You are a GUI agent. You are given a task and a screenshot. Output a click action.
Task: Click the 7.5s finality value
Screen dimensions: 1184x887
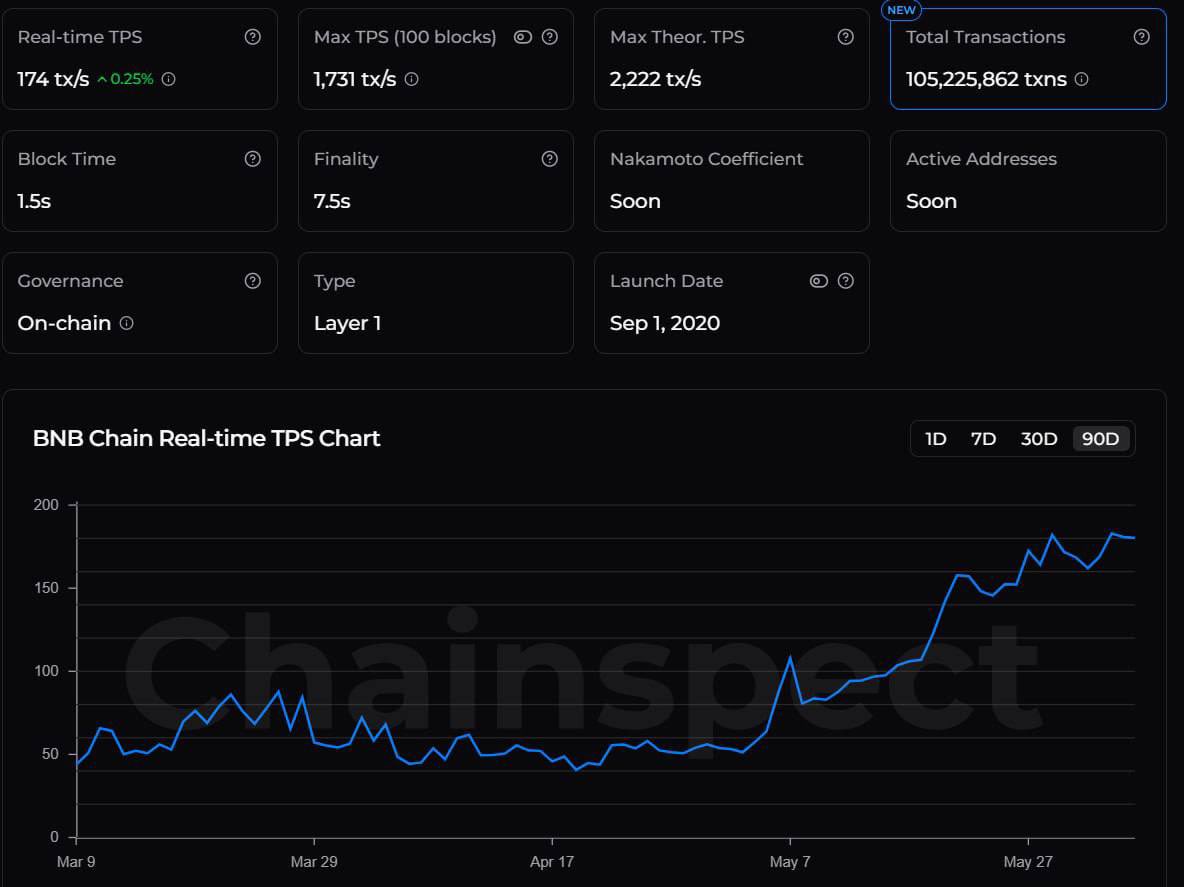(332, 202)
